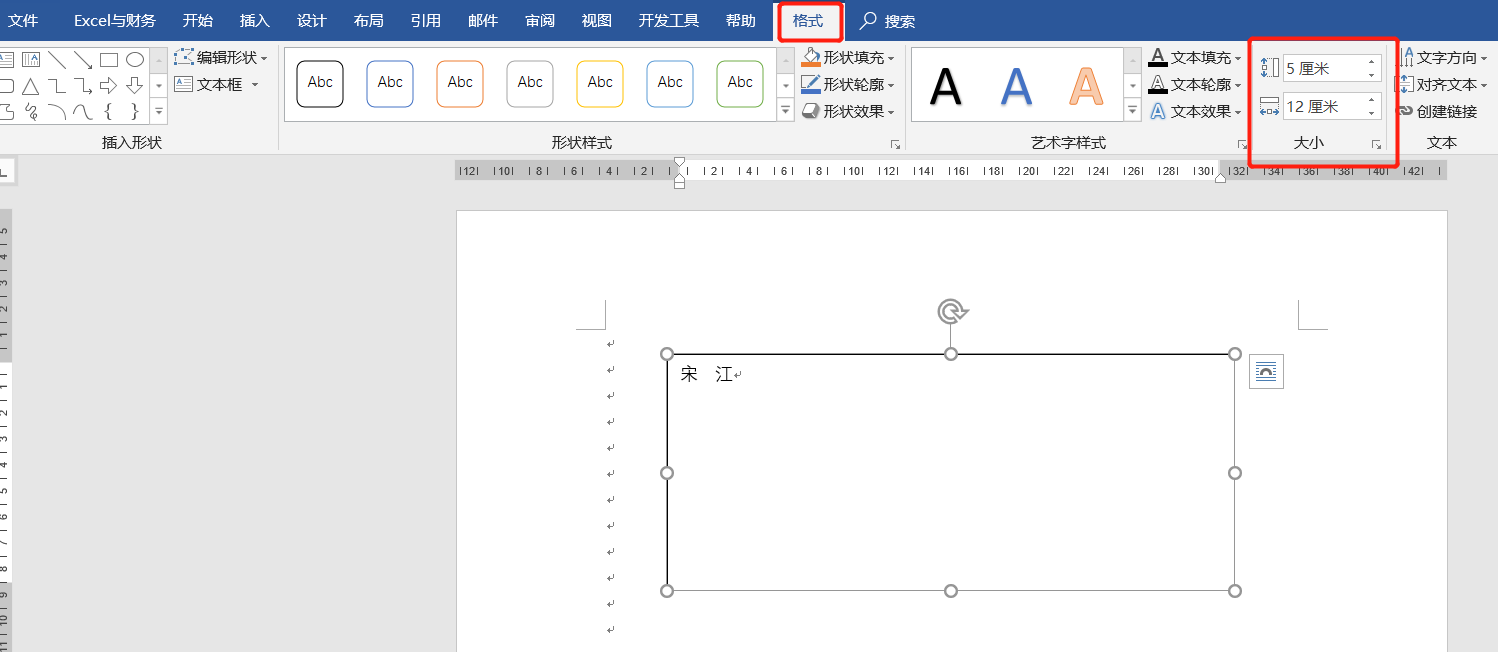Select the 格式 tab
1498x652 pixels.
808,21
